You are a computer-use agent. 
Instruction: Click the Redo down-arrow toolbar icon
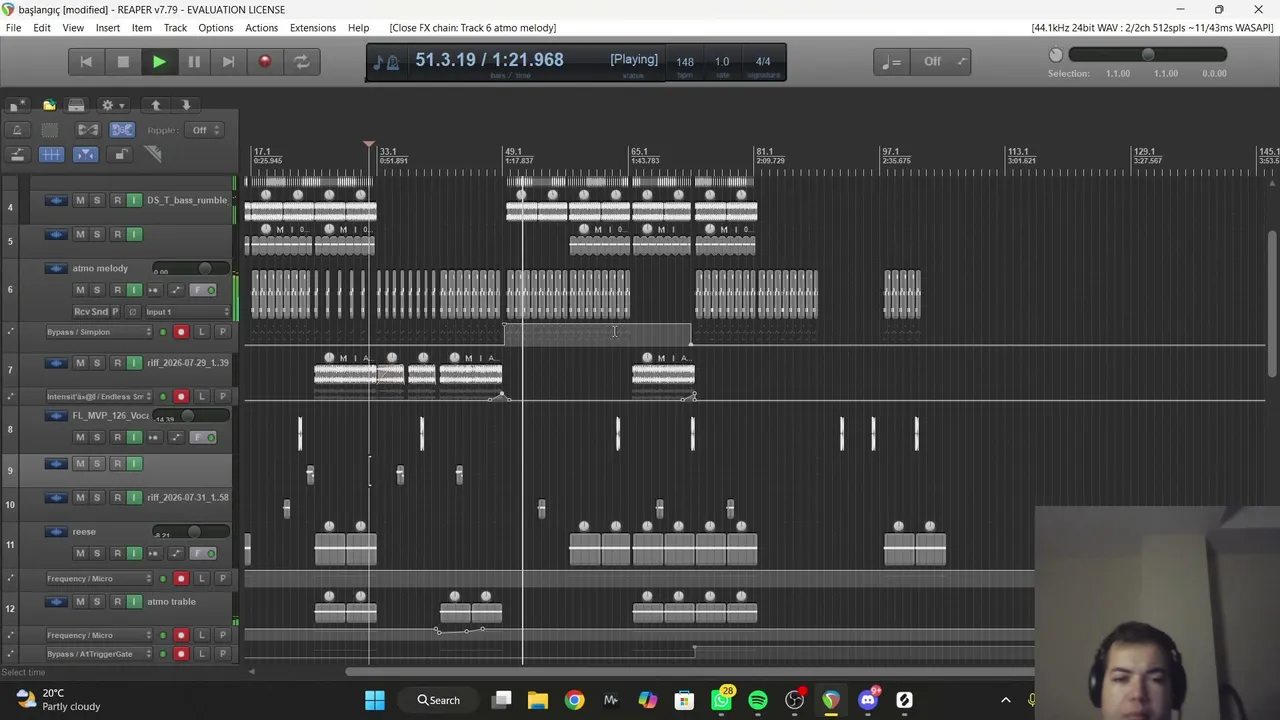pyautogui.click(x=186, y=105)
